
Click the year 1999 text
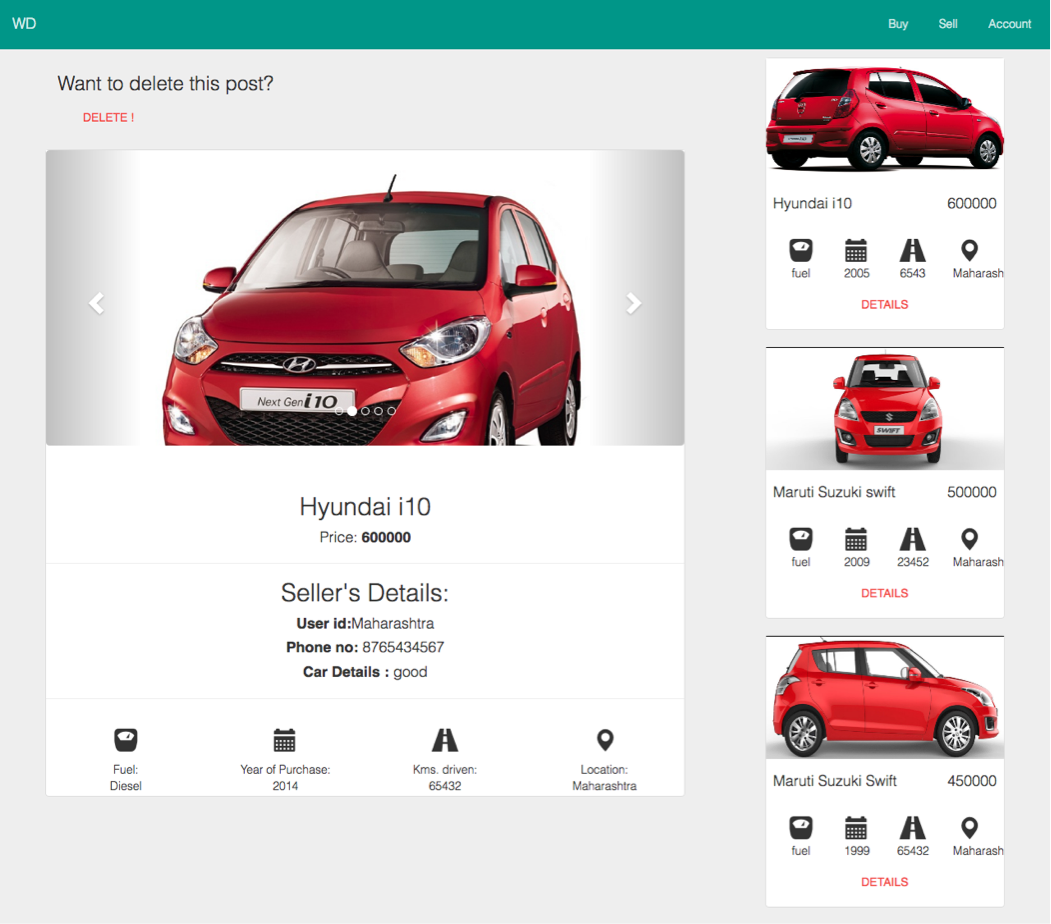[x=857, y=851]
